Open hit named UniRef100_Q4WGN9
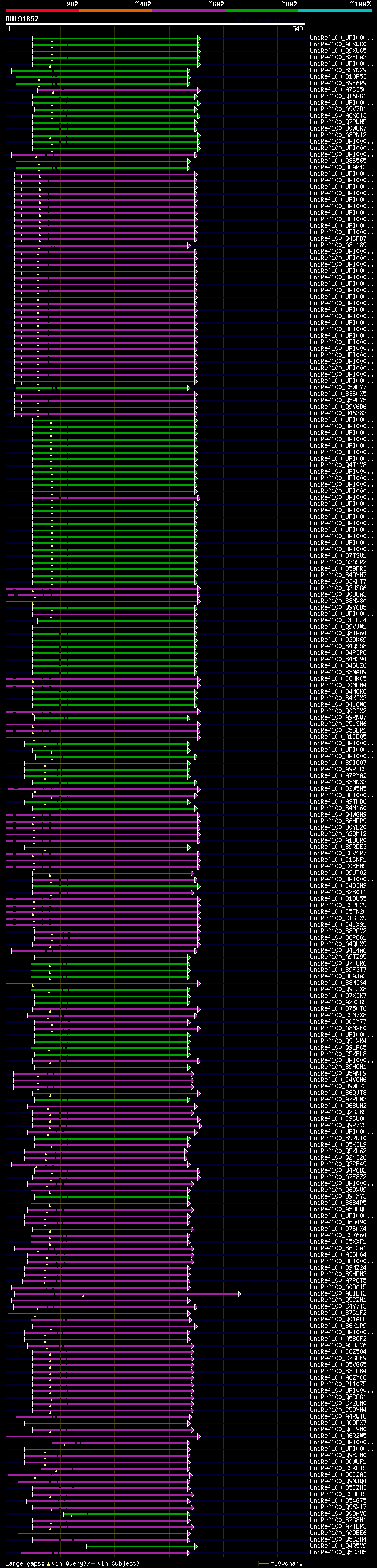 [338, 814]
